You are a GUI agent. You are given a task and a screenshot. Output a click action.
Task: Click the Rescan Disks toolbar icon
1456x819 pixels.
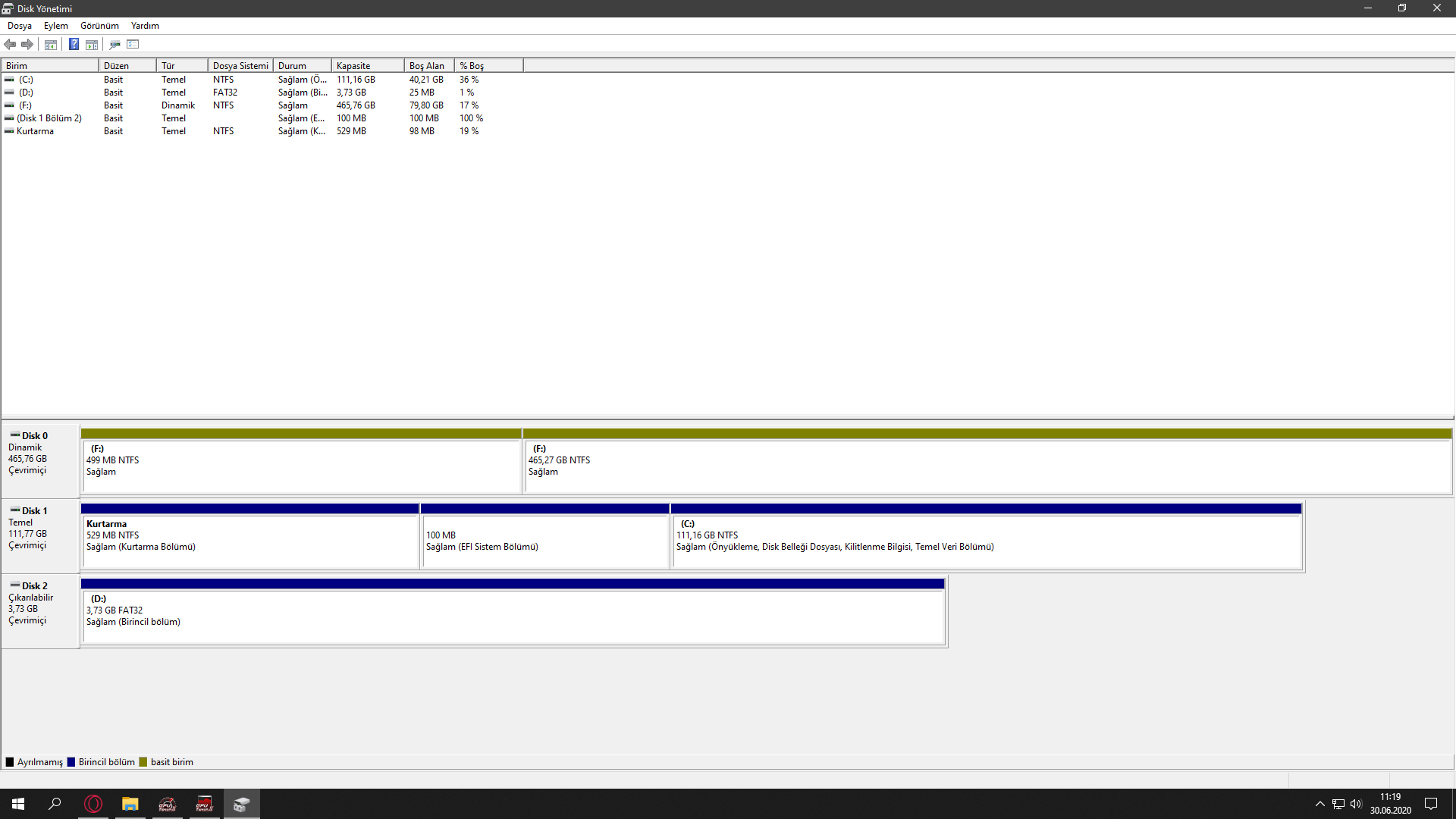point(115,44)
